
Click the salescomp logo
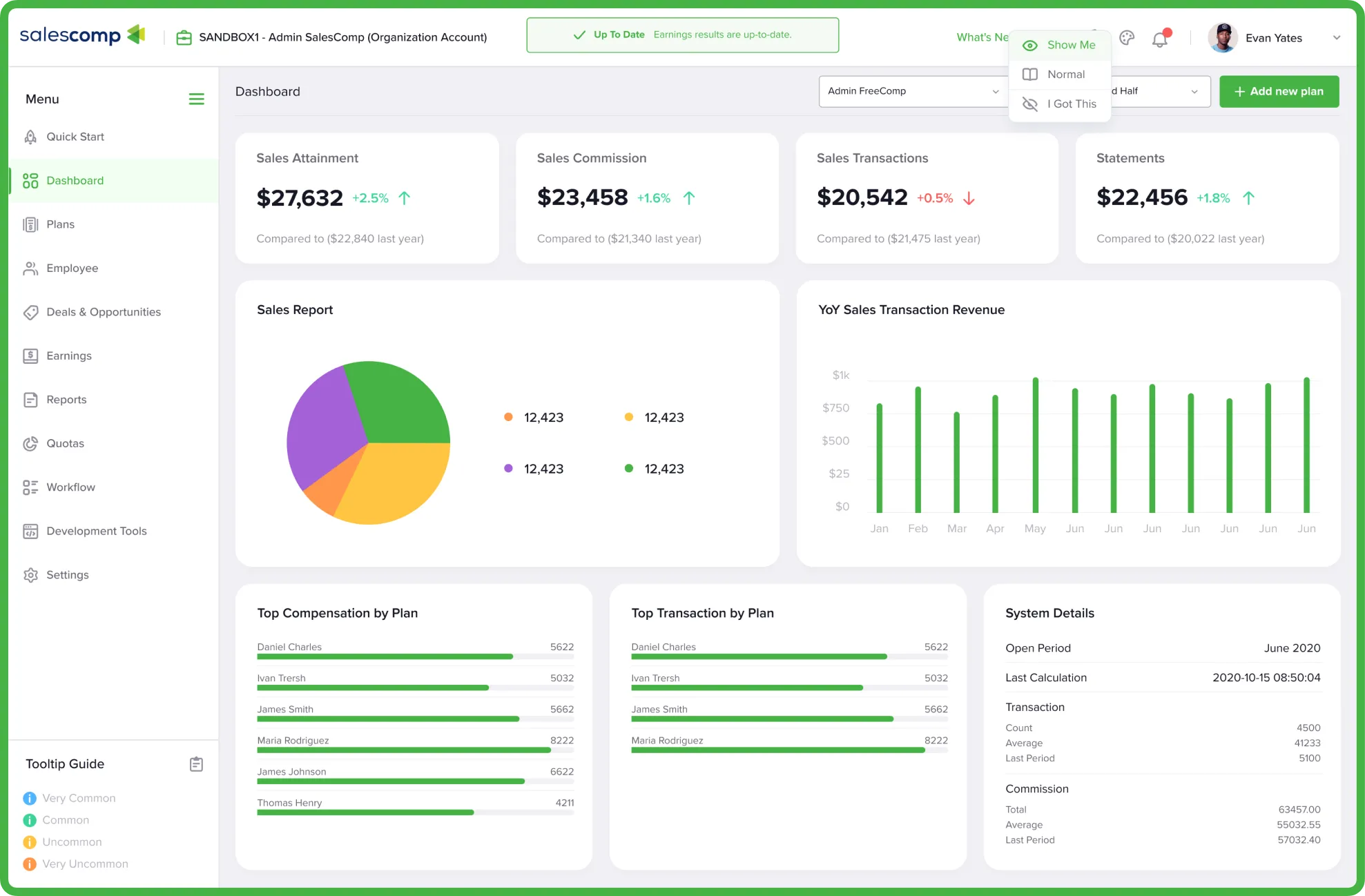click(x=82, y=35)
